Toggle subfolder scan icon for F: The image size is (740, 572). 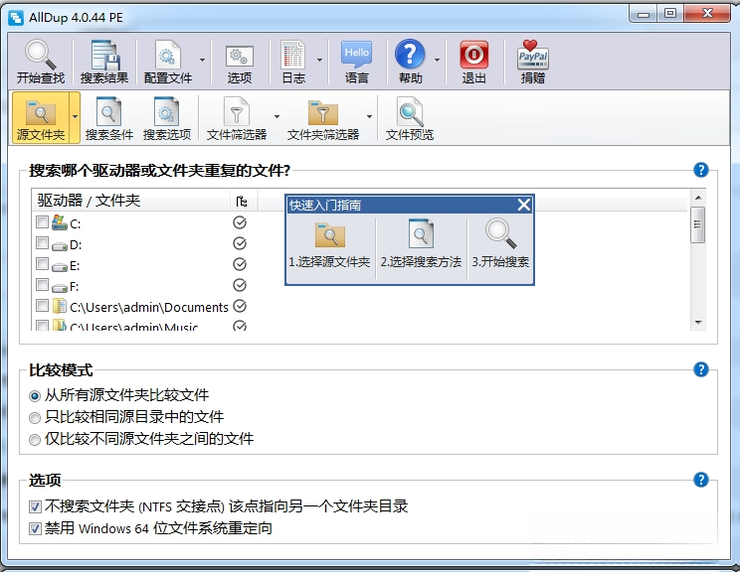click(x=240, y=285)
